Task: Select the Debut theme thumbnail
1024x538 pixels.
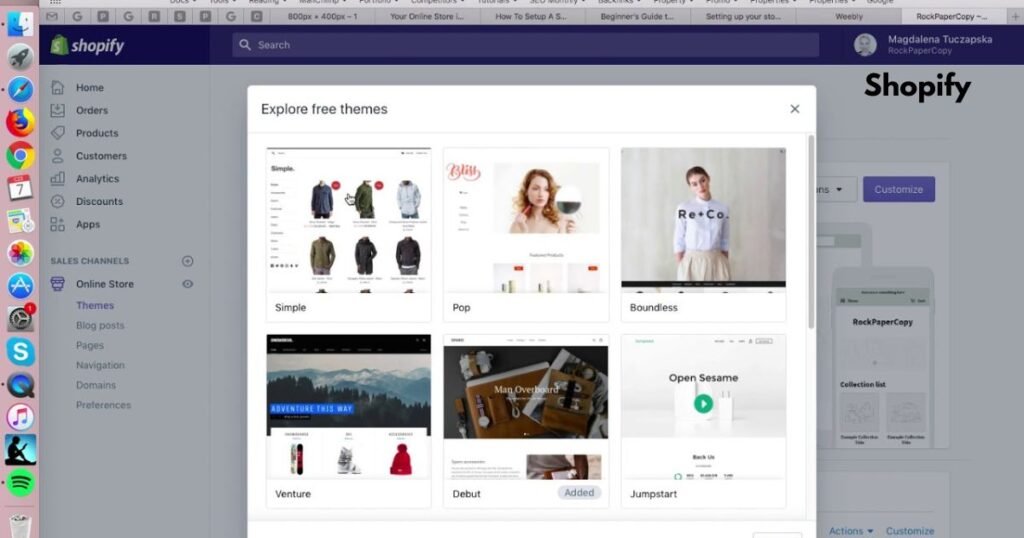Action: pyautogui.click(x=526, y=407)
